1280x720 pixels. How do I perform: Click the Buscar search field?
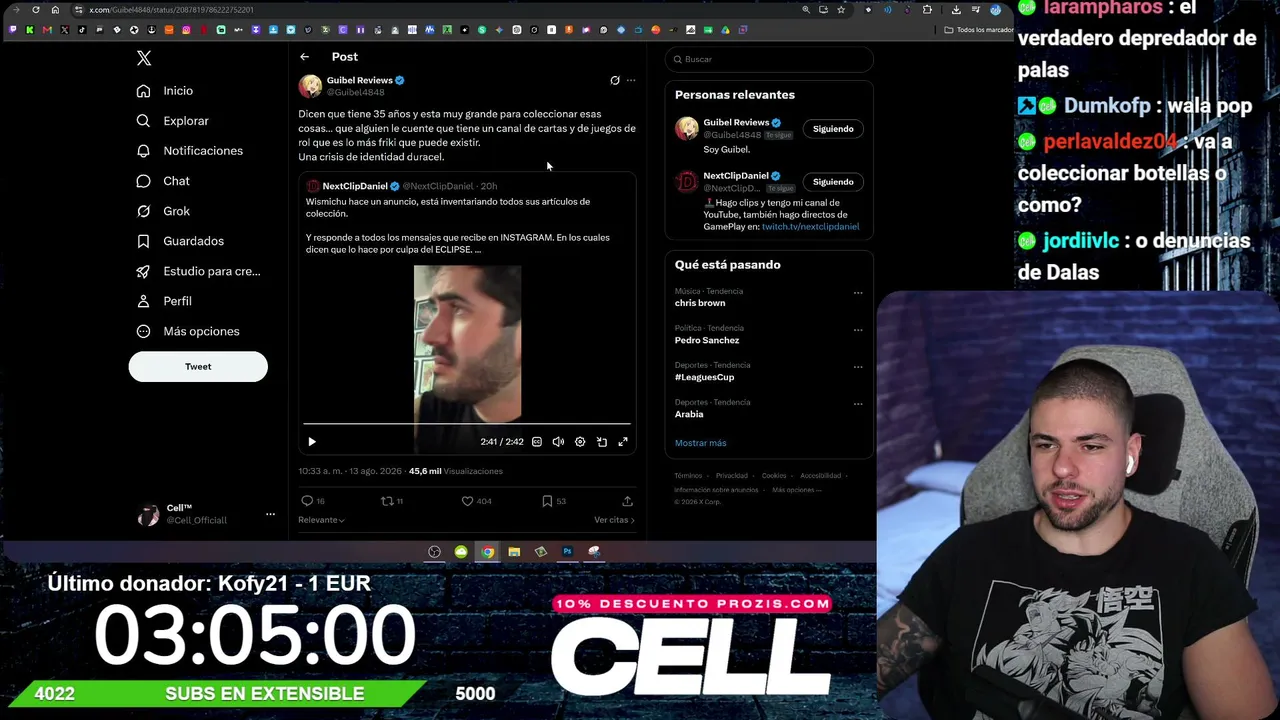click(x=769, y=59)
